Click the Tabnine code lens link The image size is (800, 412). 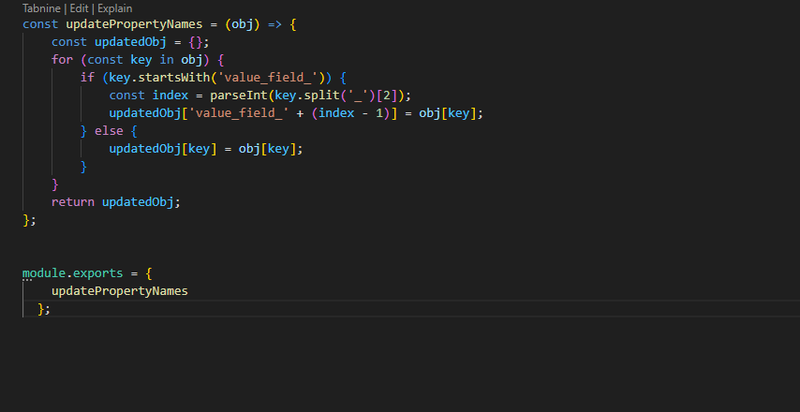(43, 9)
